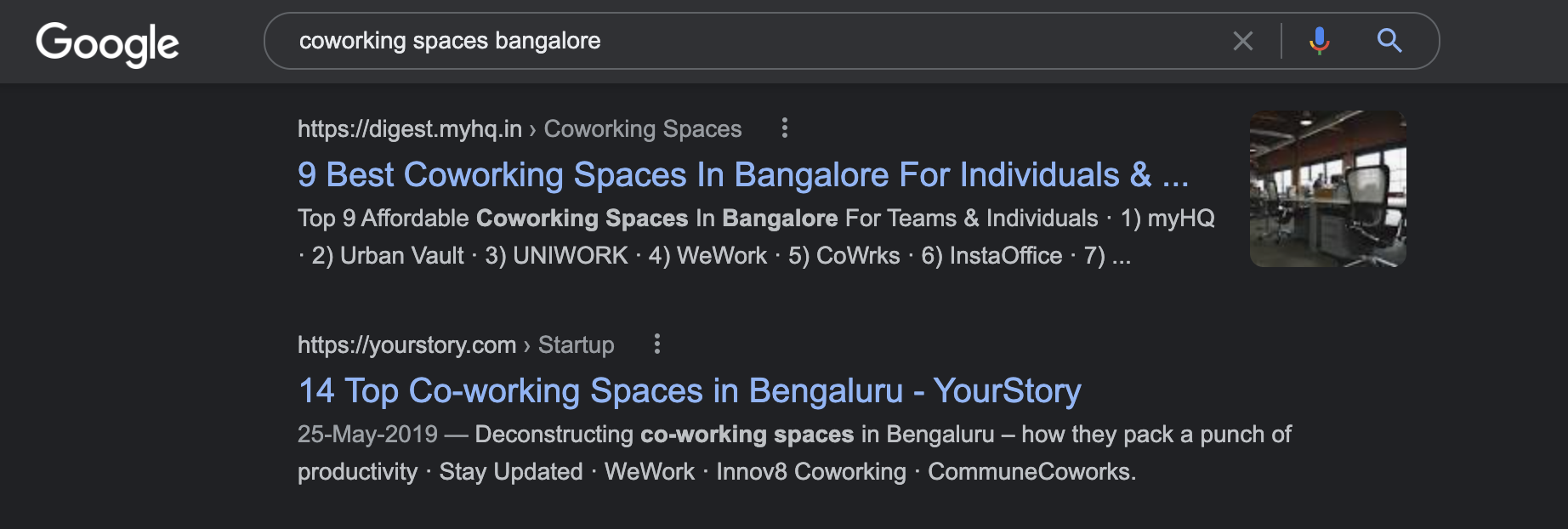
Task: Open the three-dot menu beside yourstory.com
Action: click(656, 344)
